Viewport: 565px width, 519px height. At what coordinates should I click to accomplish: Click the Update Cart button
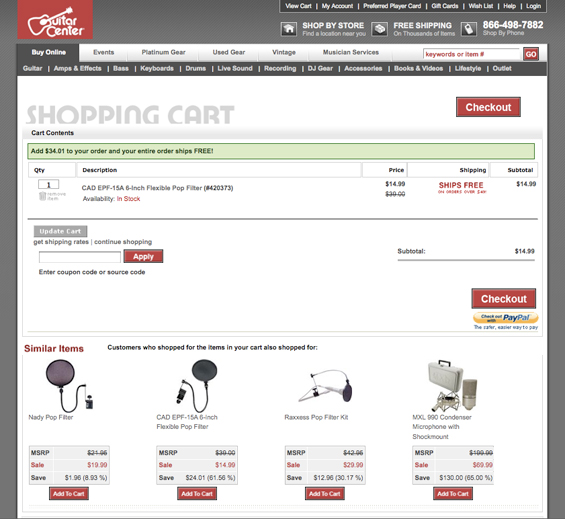[x=61, y=231]
